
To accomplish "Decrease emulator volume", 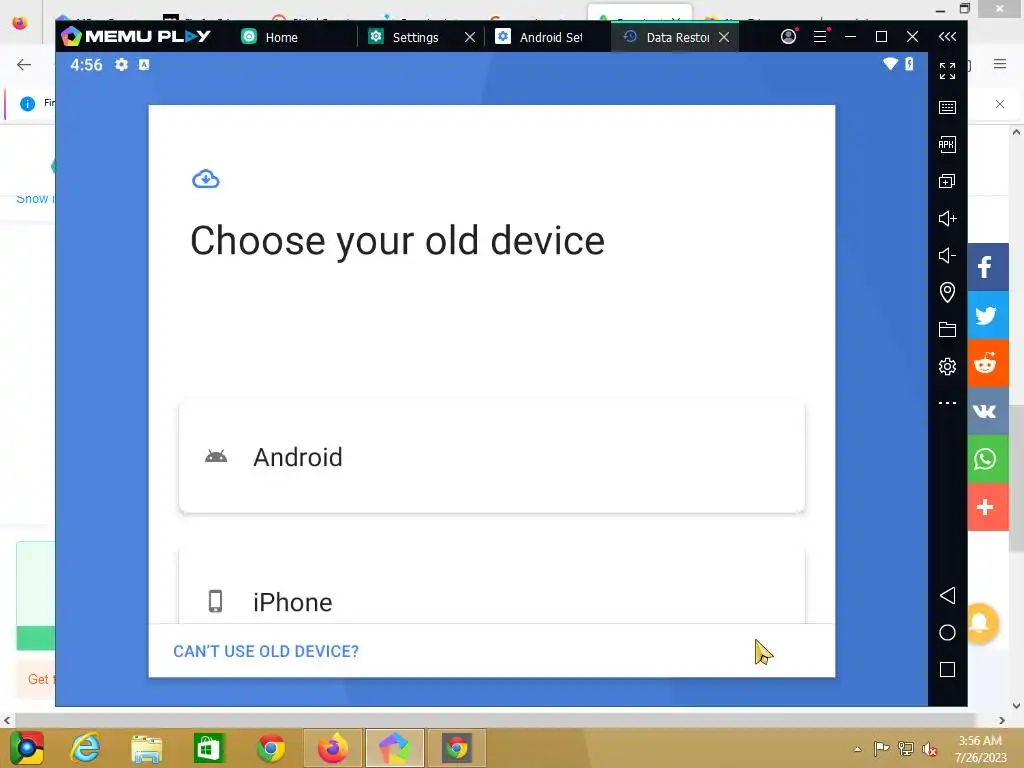I will pos(947,255).
